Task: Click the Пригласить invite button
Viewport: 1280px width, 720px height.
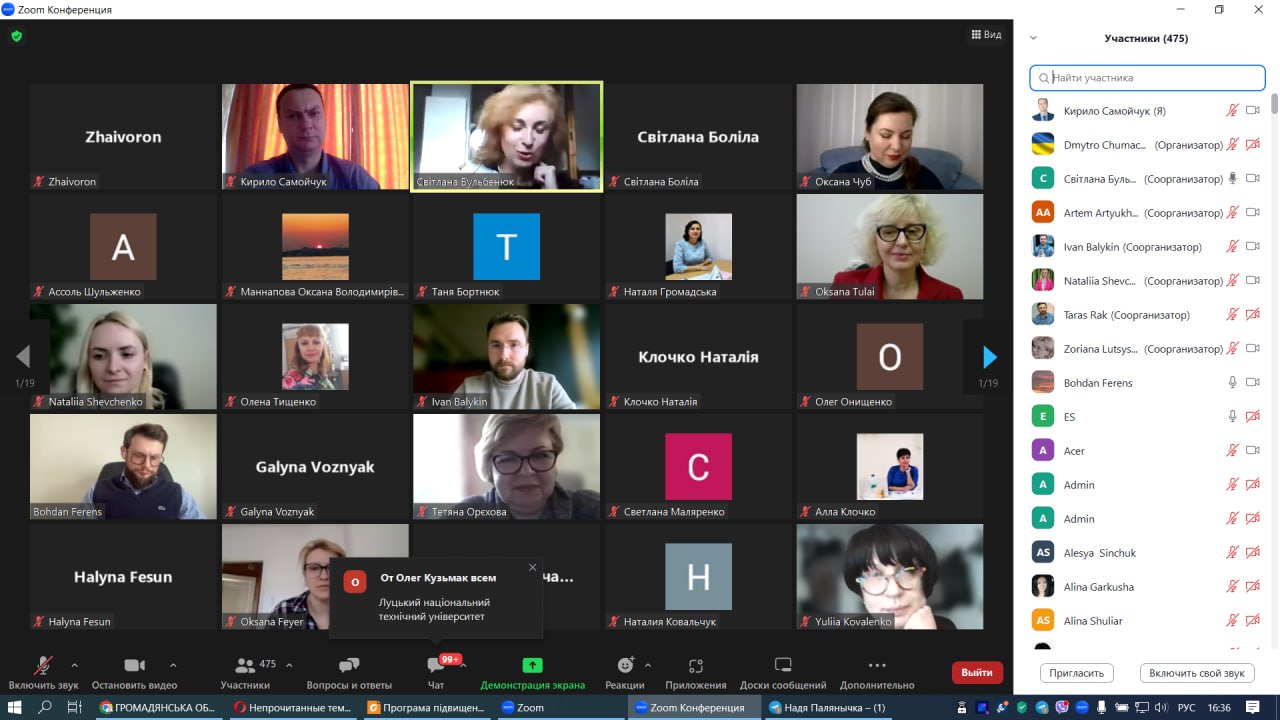Action: coord(1077,673)
